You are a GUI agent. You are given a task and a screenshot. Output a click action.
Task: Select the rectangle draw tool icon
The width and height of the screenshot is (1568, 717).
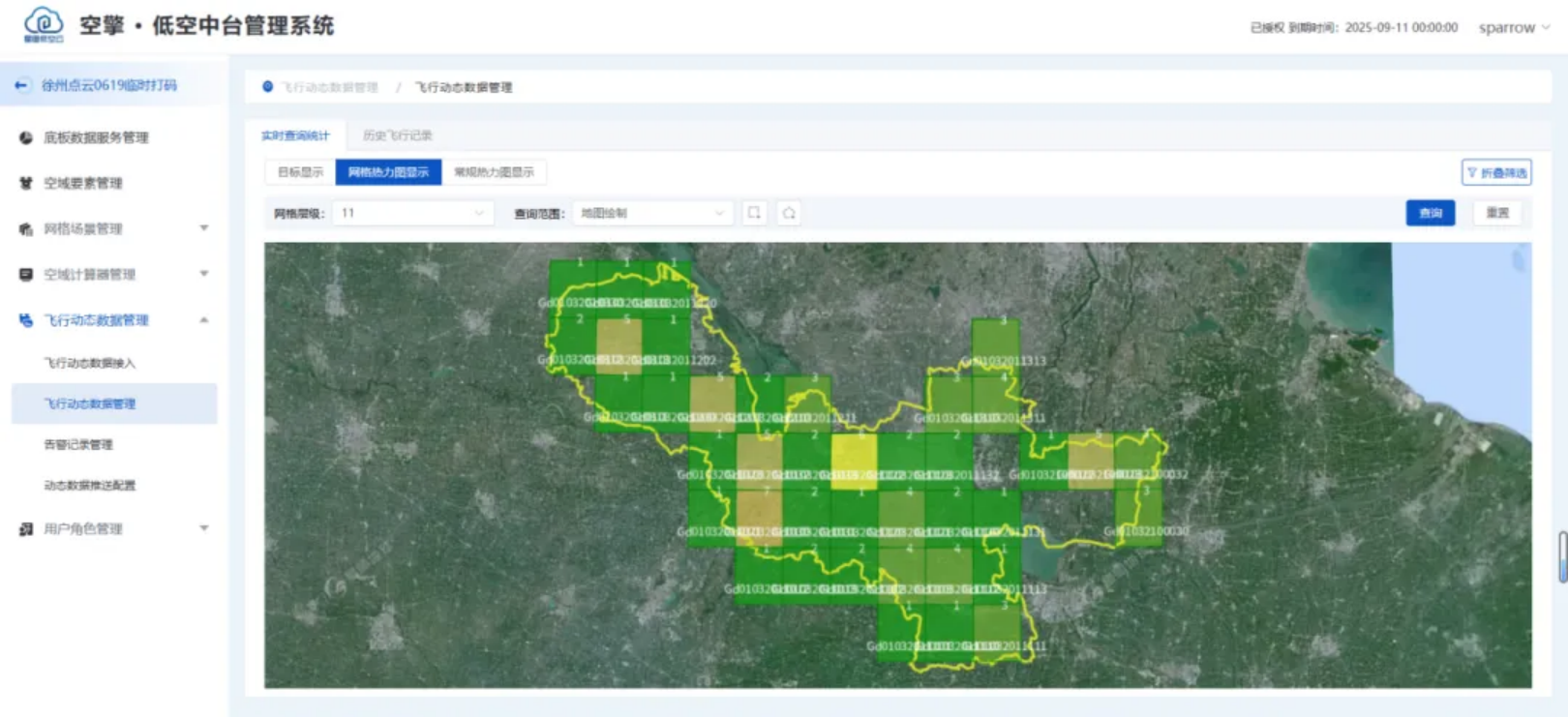tap(754, 213)
